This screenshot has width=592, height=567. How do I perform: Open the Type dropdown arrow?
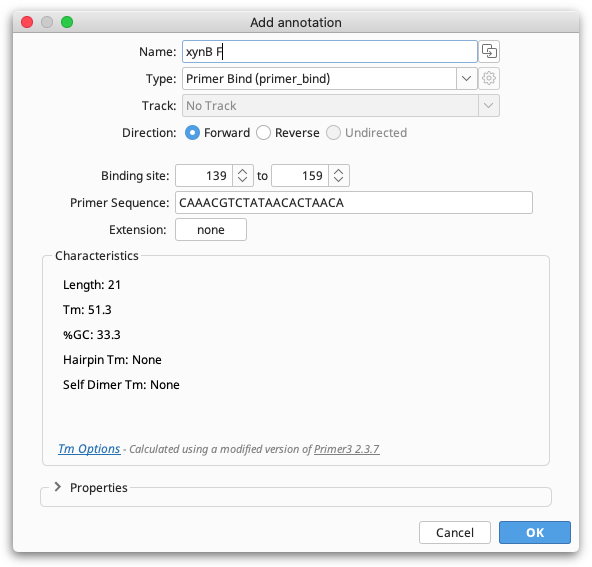tap(466, 79)
